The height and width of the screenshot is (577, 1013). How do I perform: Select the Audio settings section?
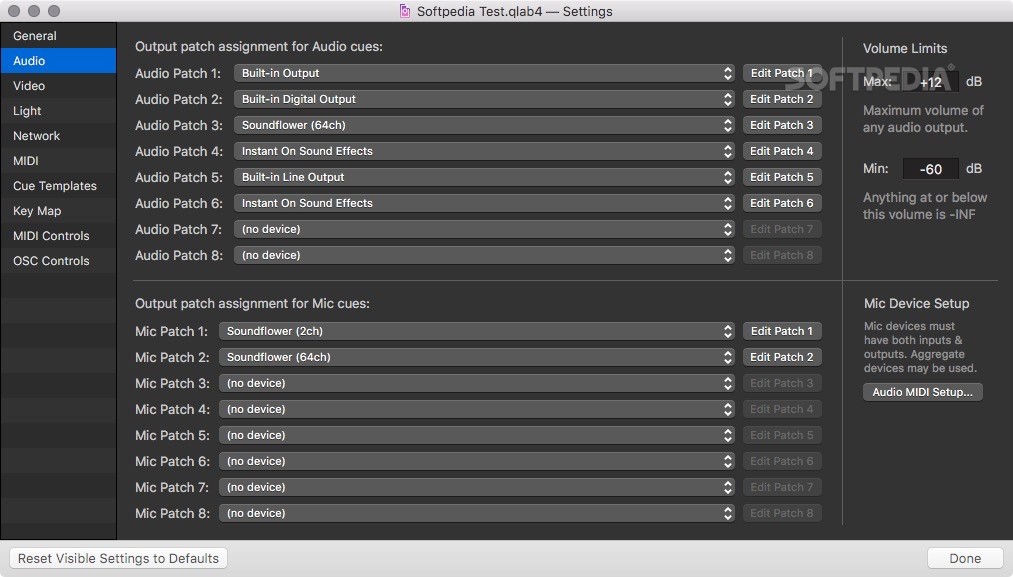[58, 61]
